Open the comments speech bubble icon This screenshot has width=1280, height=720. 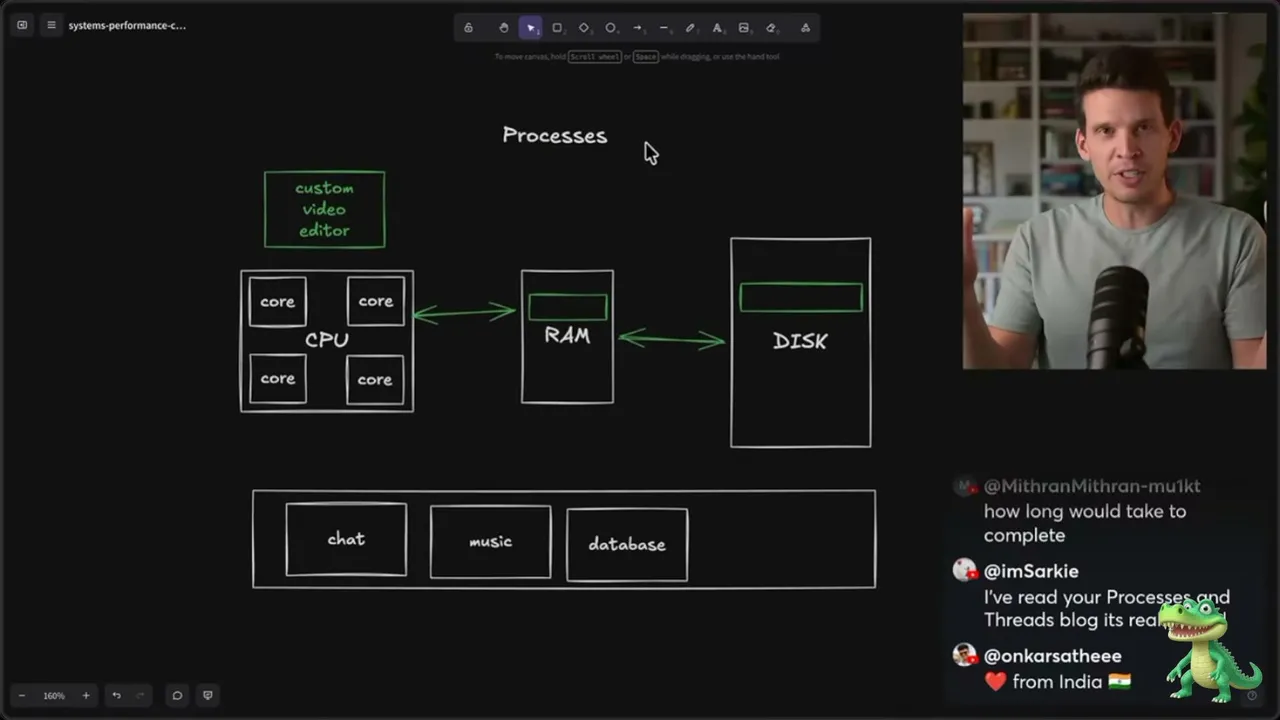click(x=177, y=695)
